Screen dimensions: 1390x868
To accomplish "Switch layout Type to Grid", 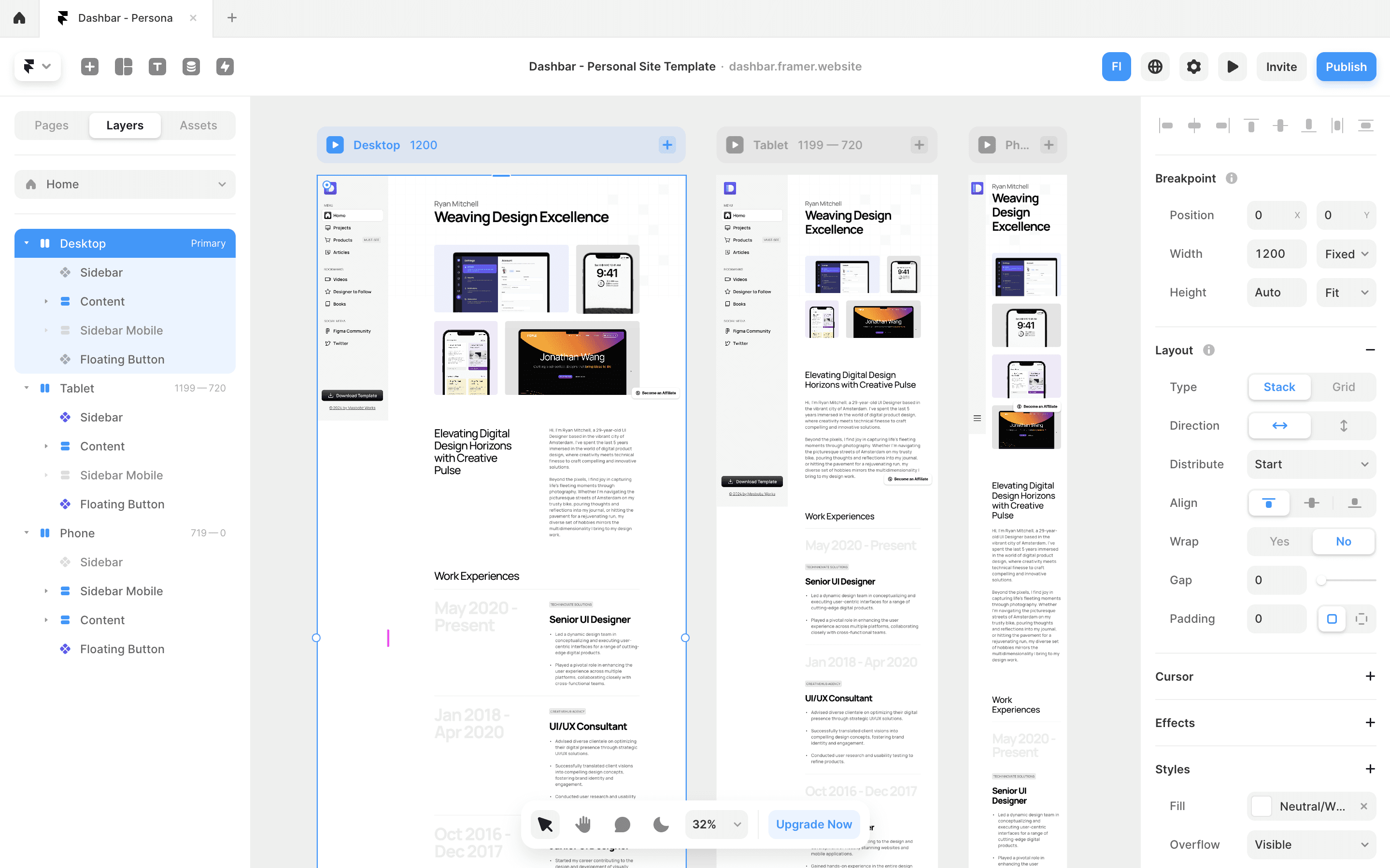I will [1344, 387].
